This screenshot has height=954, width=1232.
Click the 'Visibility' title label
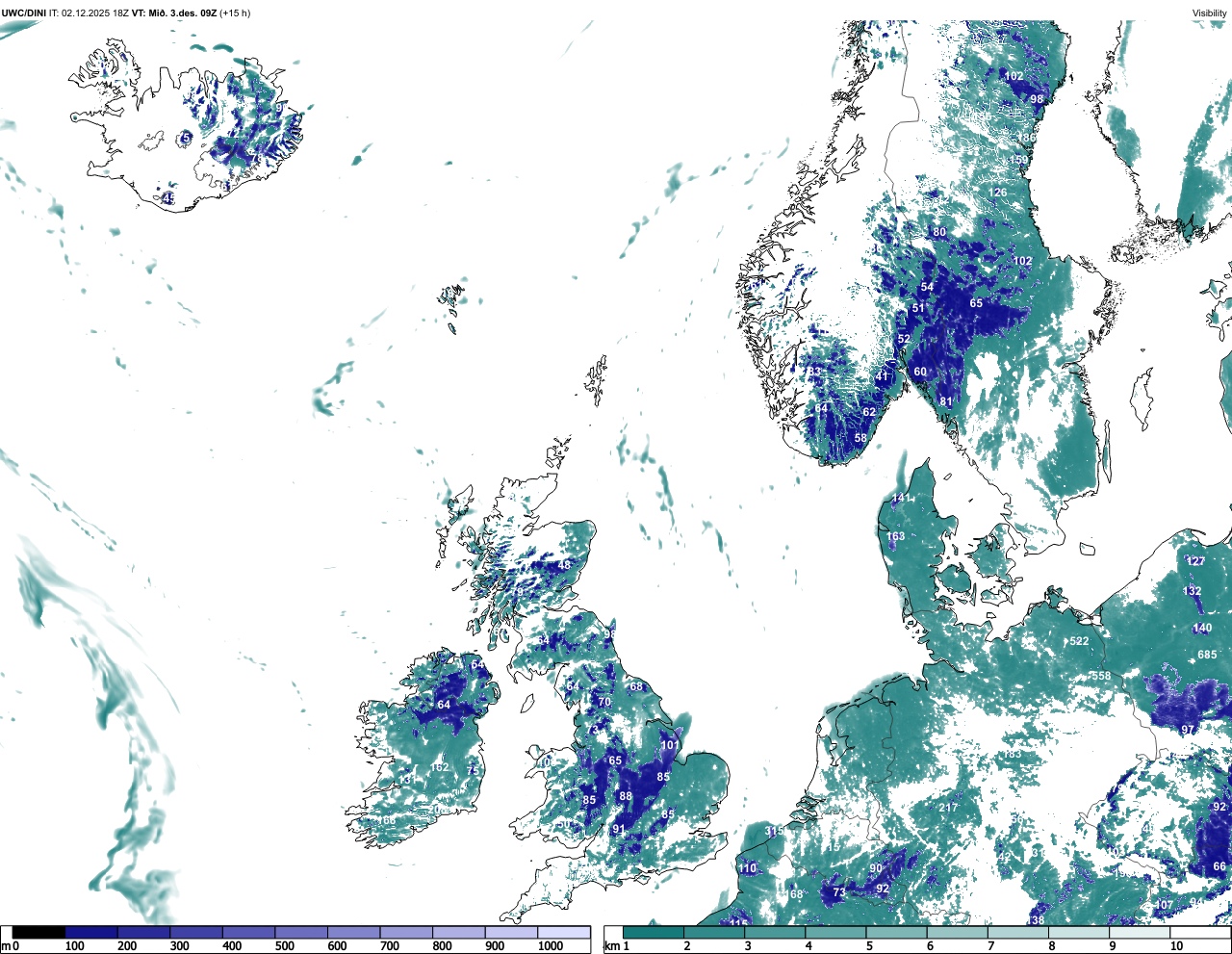[1210, 13]
